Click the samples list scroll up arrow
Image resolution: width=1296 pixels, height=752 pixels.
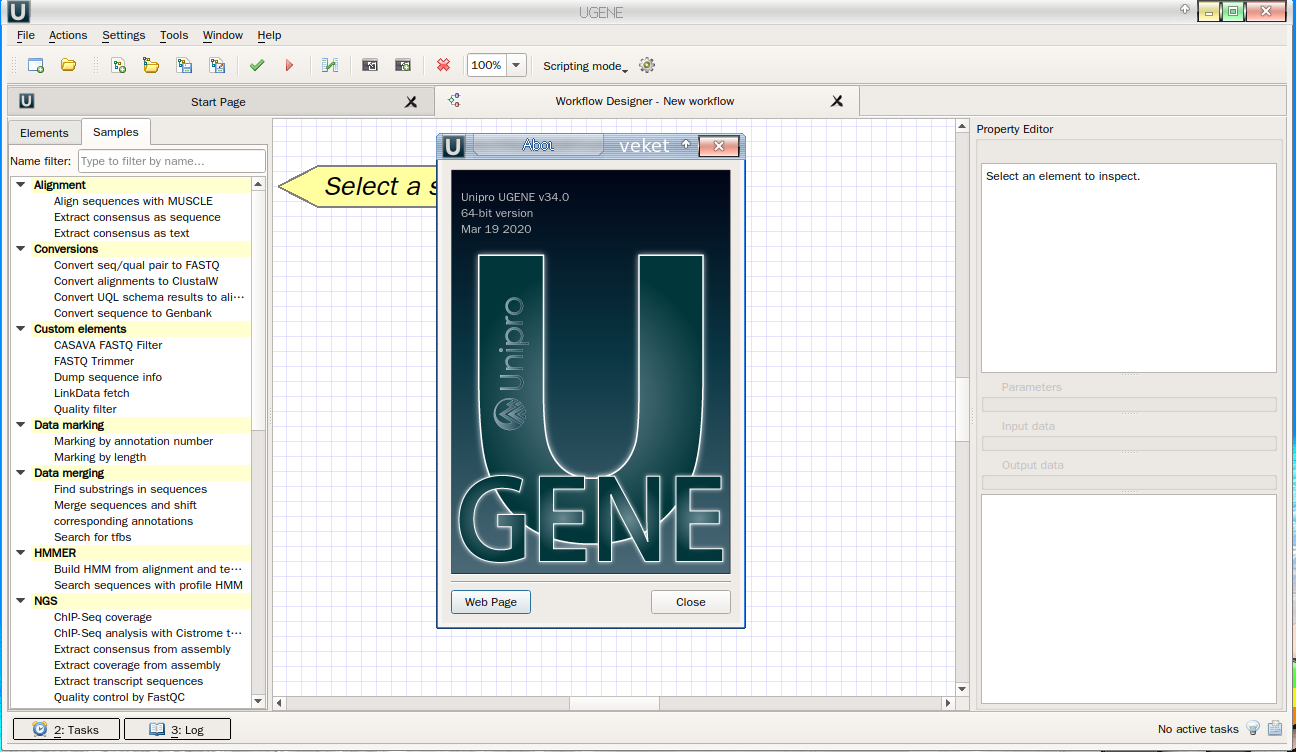[258, 184]
